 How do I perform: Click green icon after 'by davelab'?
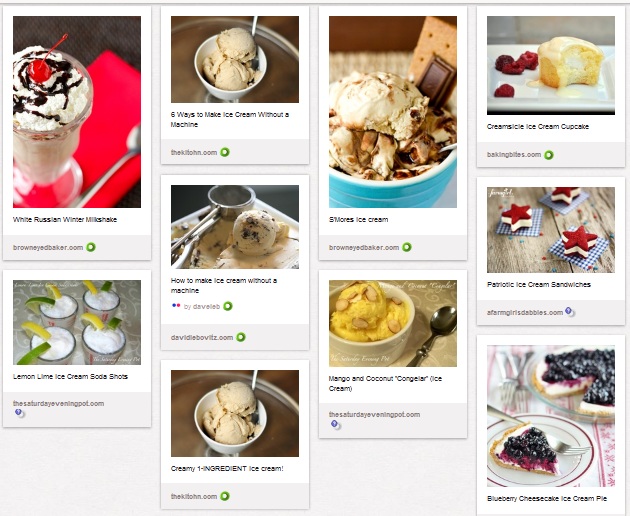pyautogui.click(x=228, y=306)
